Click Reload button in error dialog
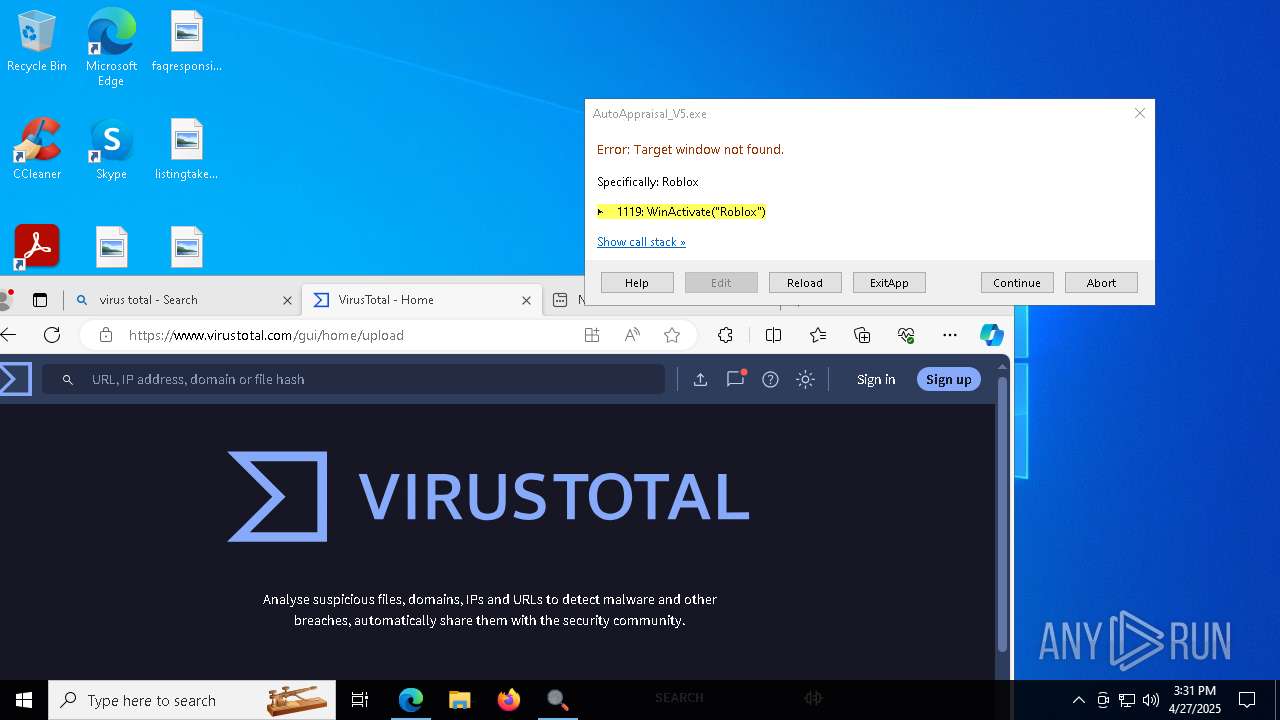Viewport: 1280px width, 720px height. click(805, 283)
